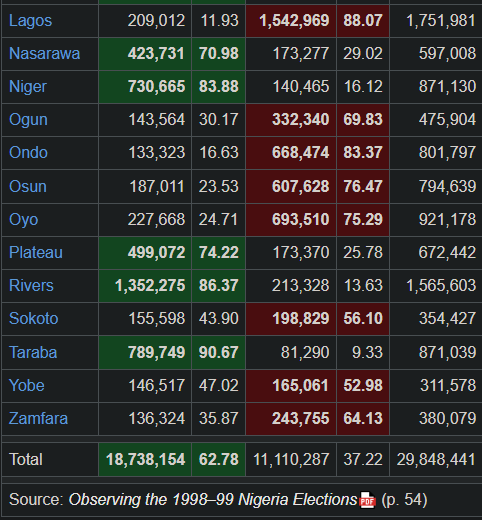Viewport: 482px width, 520px height.
Task: Open Observing the 1998–99 Nigeria Elections source
Action: coord(213,500)
